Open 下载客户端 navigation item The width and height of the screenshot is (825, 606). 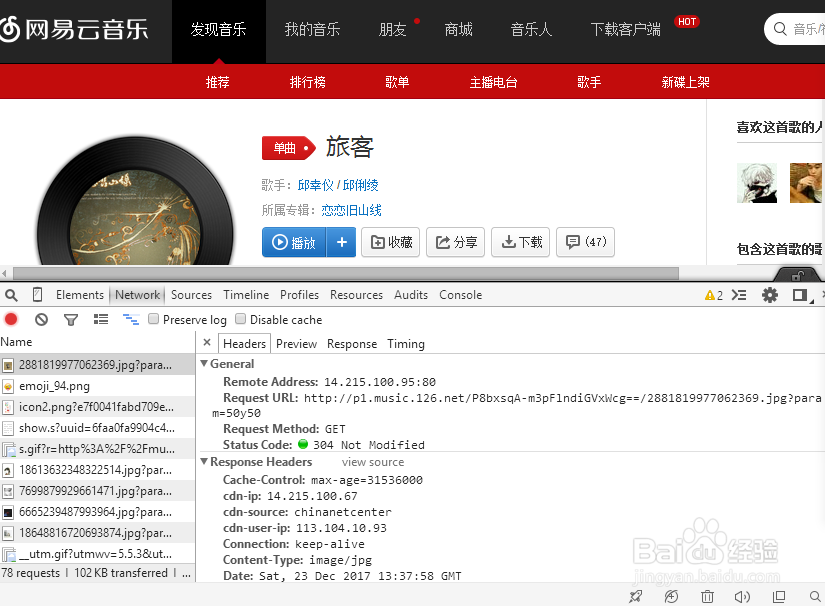pyautogui.click(x=625, y=30)
